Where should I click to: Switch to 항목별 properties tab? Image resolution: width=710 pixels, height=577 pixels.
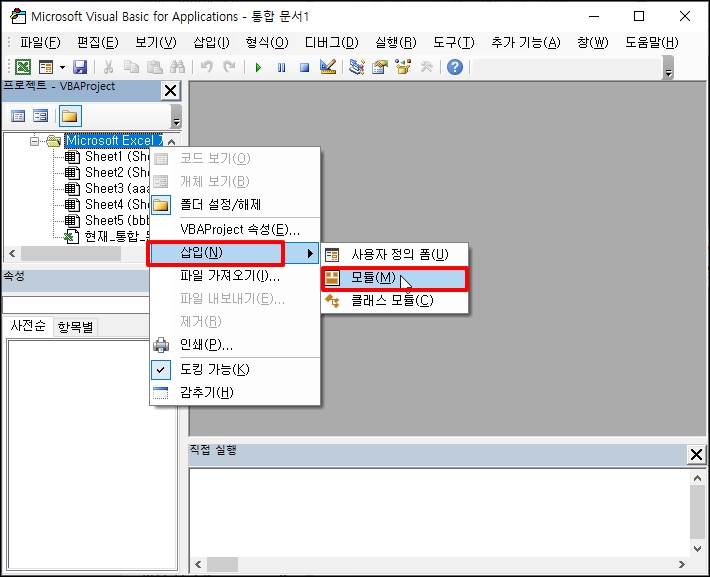coord(75,327)
